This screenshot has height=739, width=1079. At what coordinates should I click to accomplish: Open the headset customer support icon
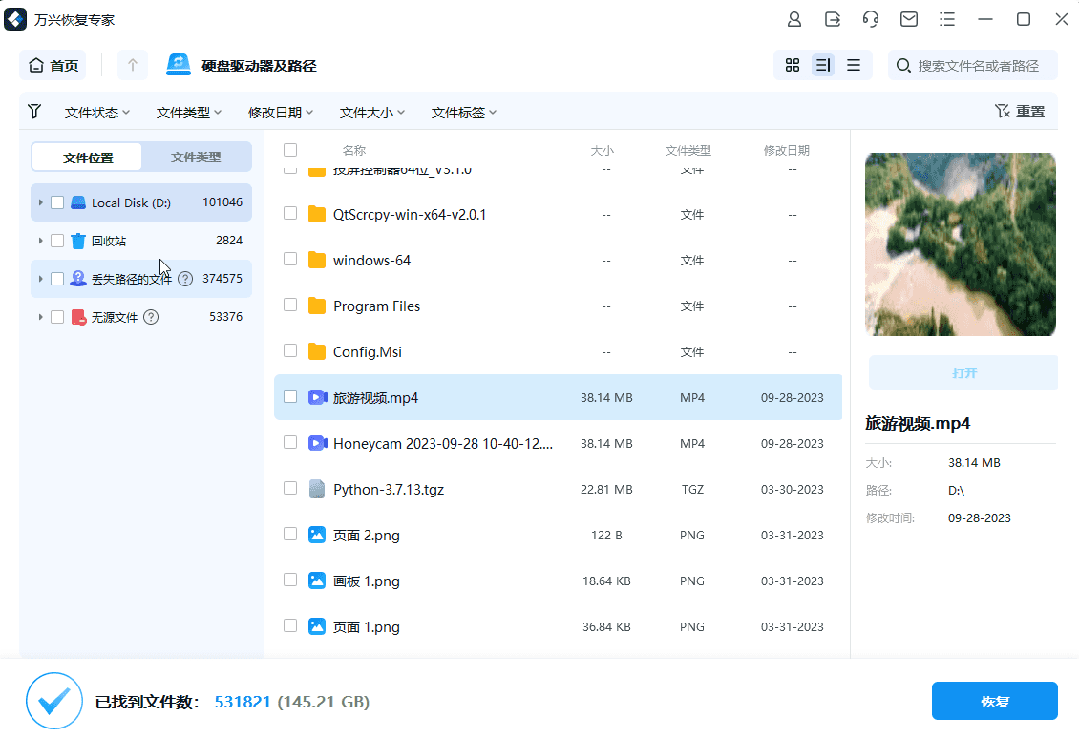point(871,19)
